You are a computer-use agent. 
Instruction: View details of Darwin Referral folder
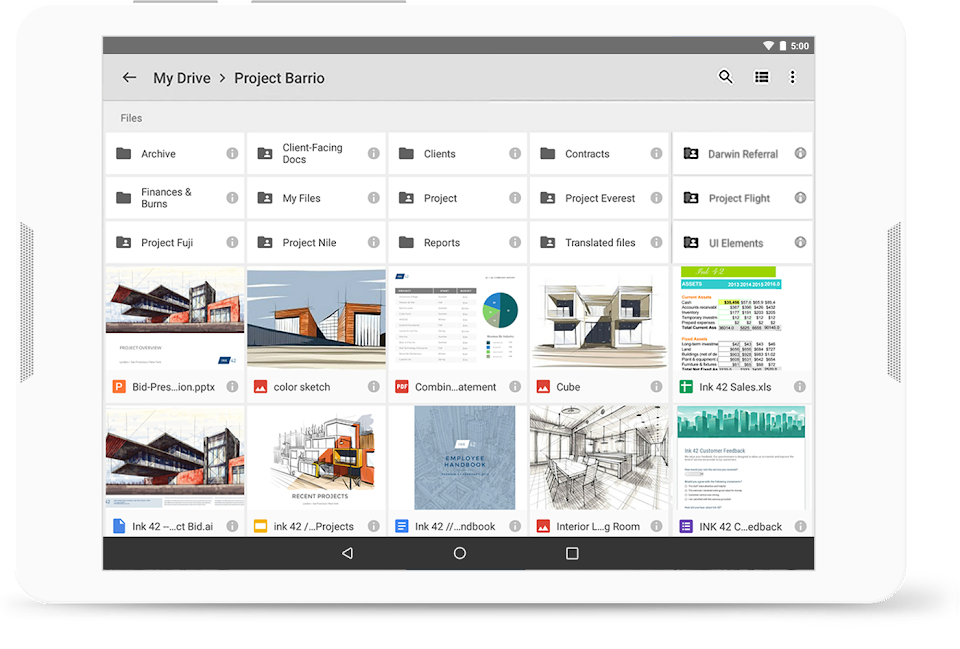coord(800,154)
